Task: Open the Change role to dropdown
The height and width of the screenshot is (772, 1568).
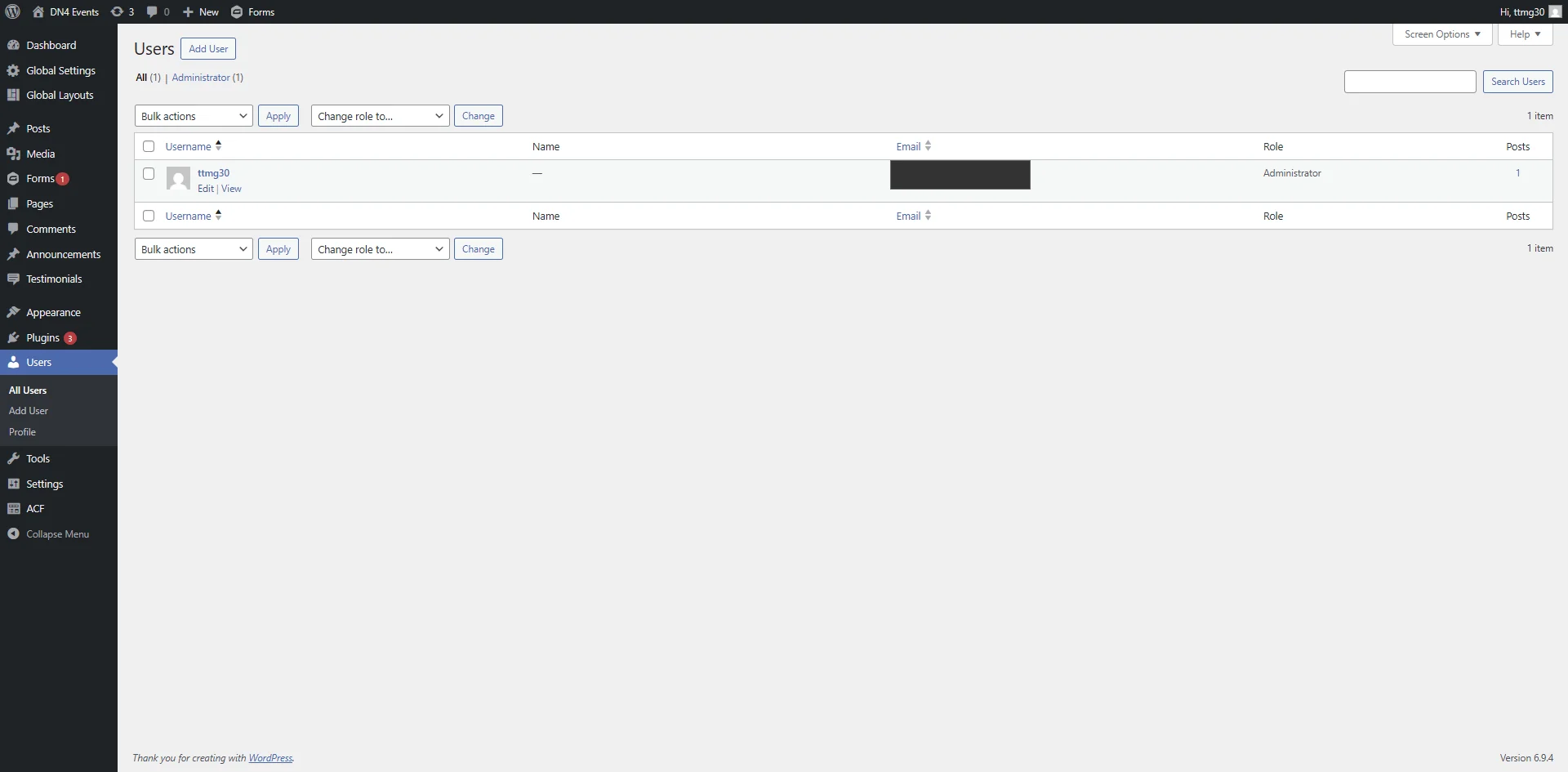Action: [x=379, y=115]
